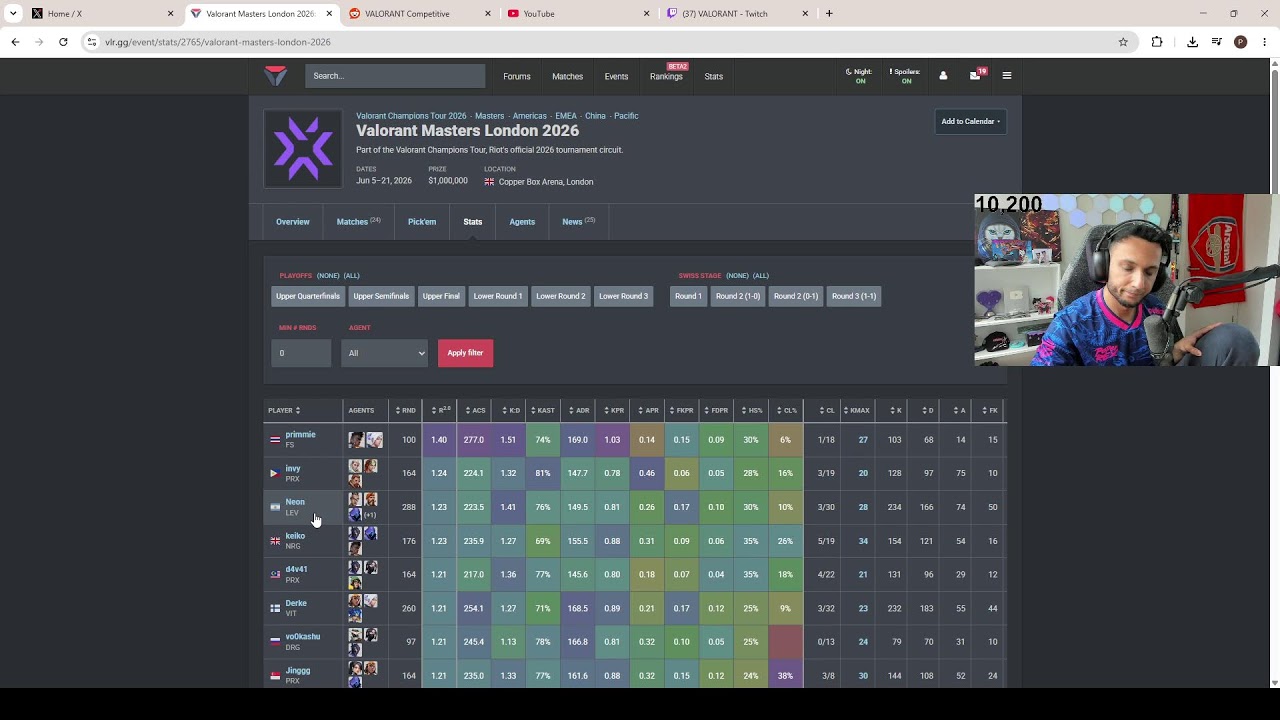1280x720 pixels.
Task: Open the browser extensions puzzle icon
Action: pos(1157,42)
